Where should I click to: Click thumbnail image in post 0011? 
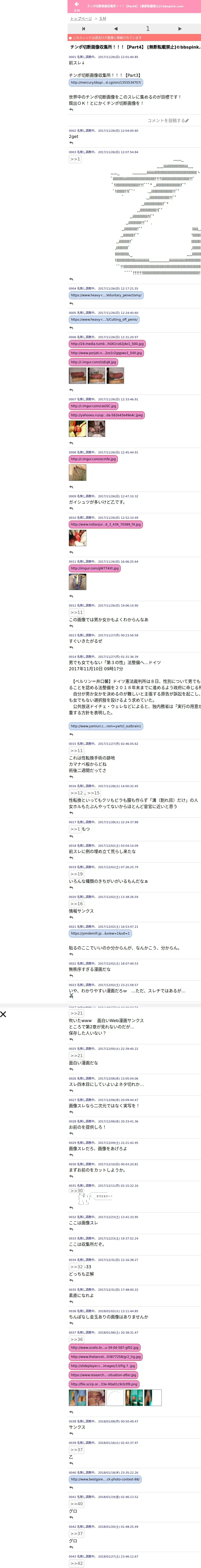click(x=77, y=582)
